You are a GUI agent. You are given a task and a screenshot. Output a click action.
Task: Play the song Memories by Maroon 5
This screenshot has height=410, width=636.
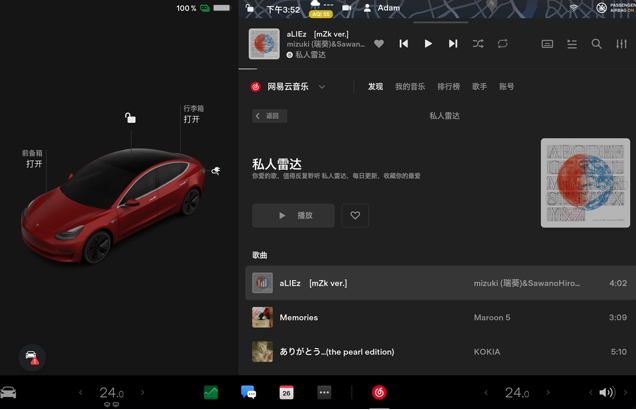(x=440, y=318)
